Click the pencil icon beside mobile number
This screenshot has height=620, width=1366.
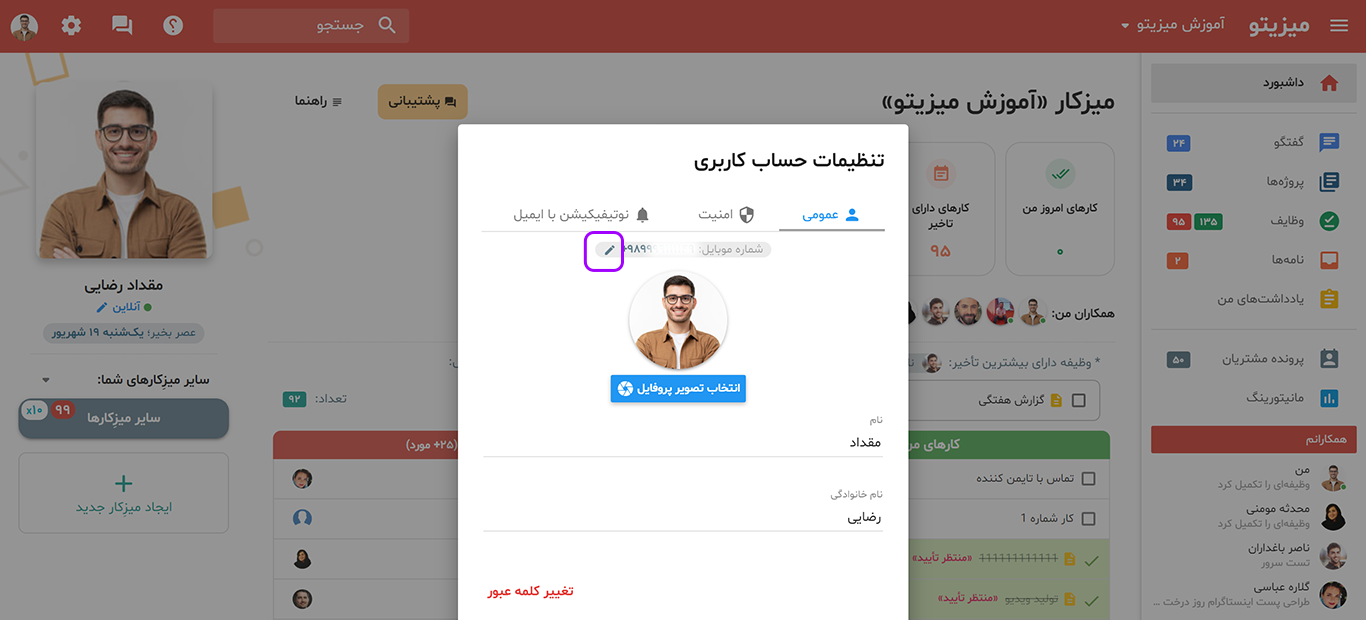tap(609, 250)
